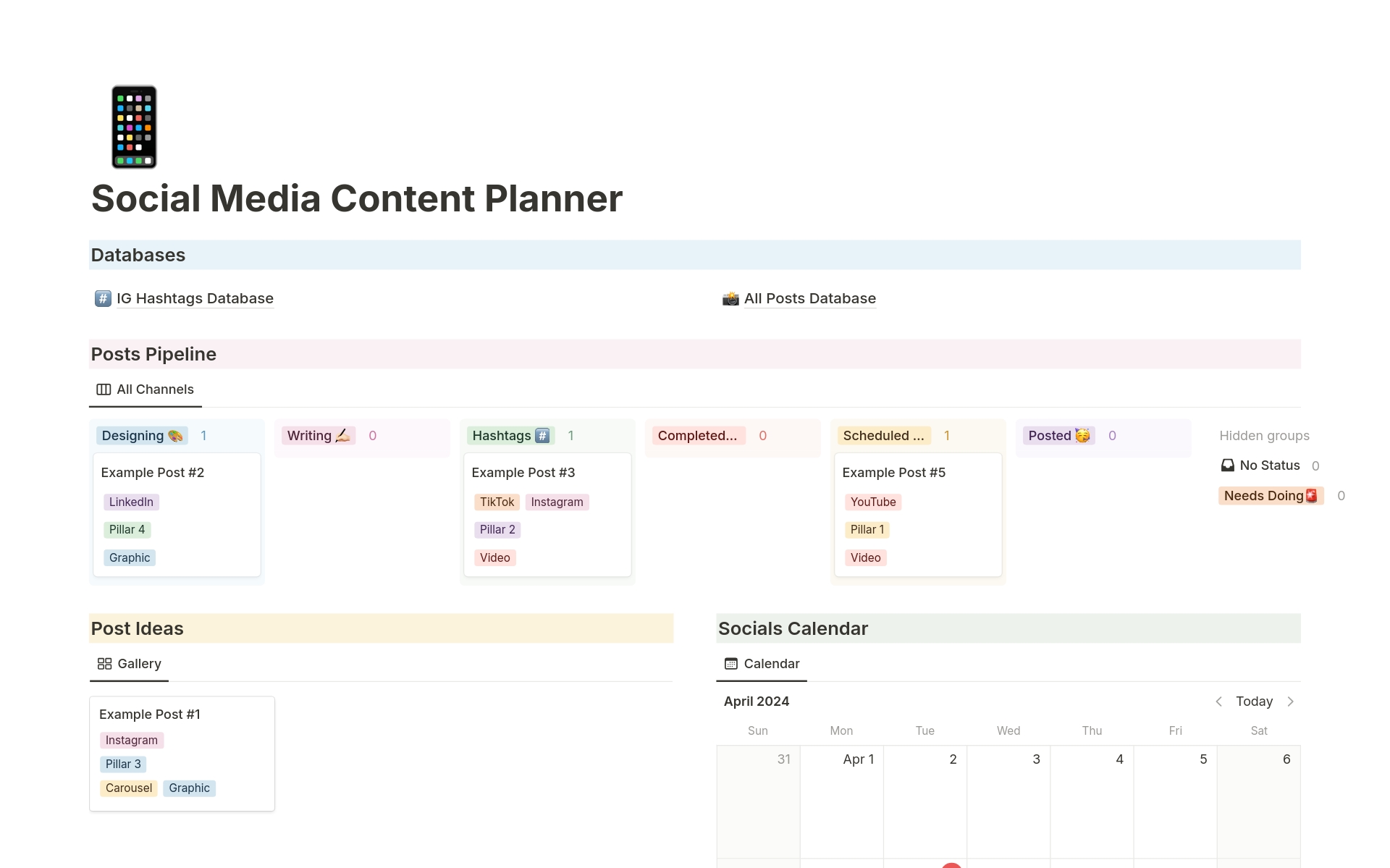The image size is (1390, 868).
Task: Navigate forward in April 2024 calendar
Action: point(1294,701)
